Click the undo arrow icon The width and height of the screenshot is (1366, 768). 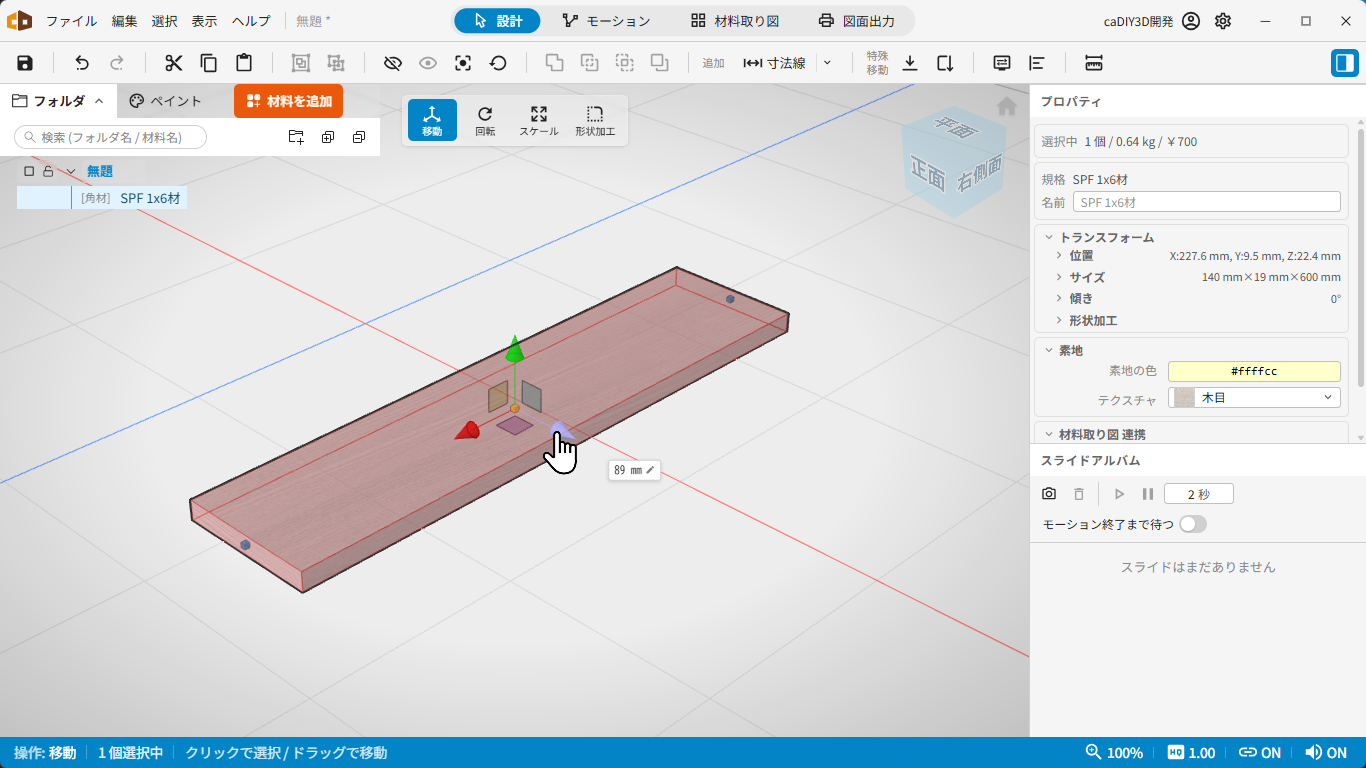(x=82, y=63)
